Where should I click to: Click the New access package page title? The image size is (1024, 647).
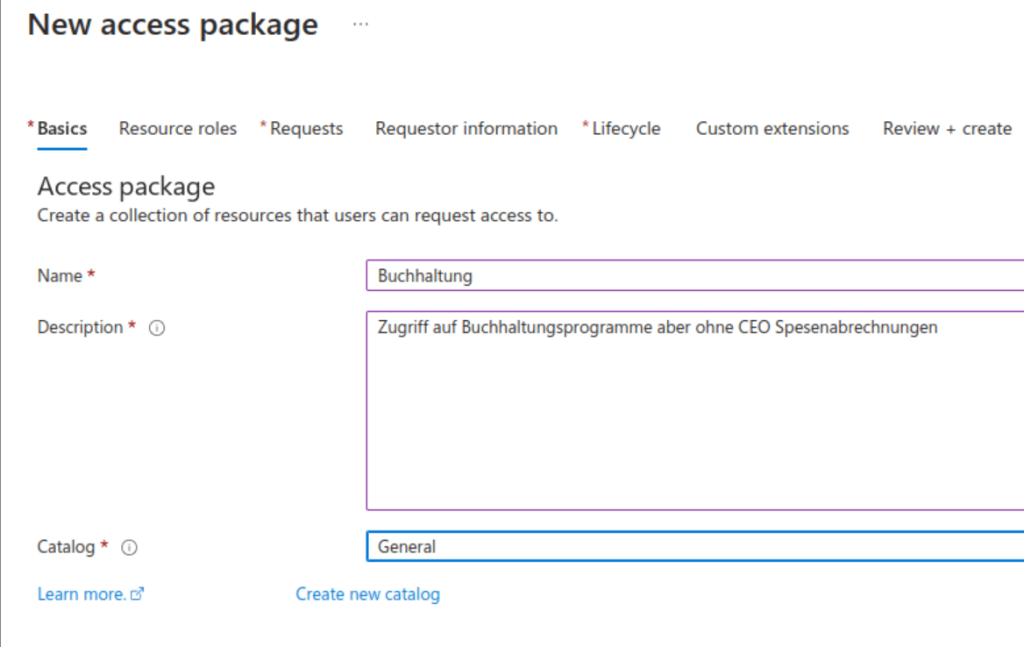pos(173,25)
